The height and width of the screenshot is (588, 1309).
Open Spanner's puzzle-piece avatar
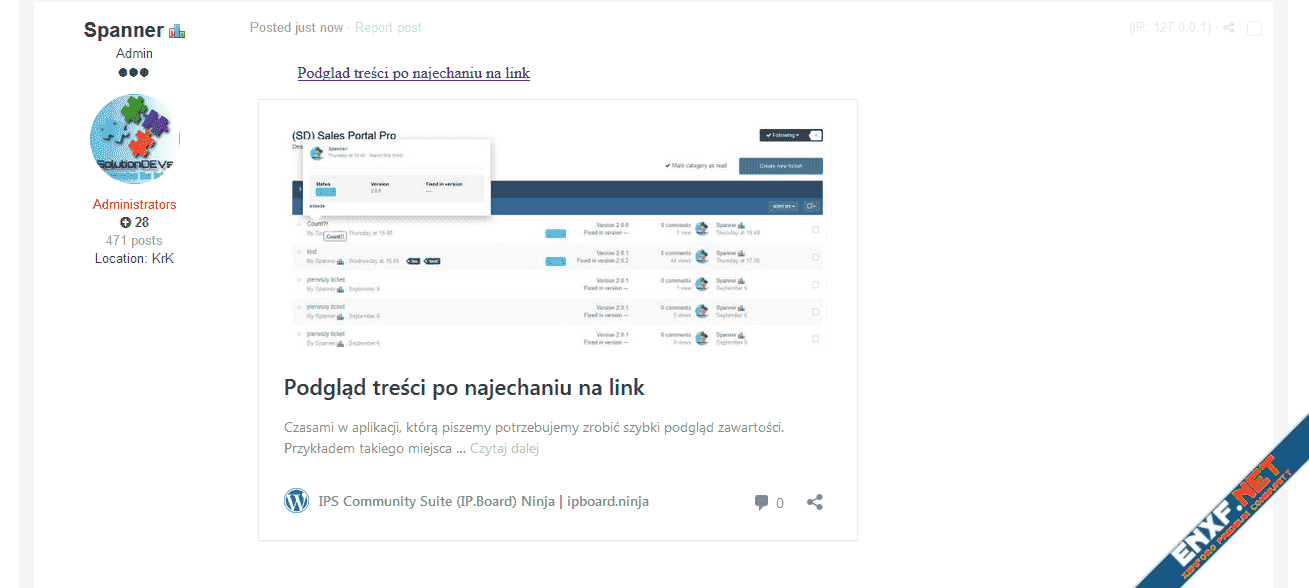tap(134, 139)
